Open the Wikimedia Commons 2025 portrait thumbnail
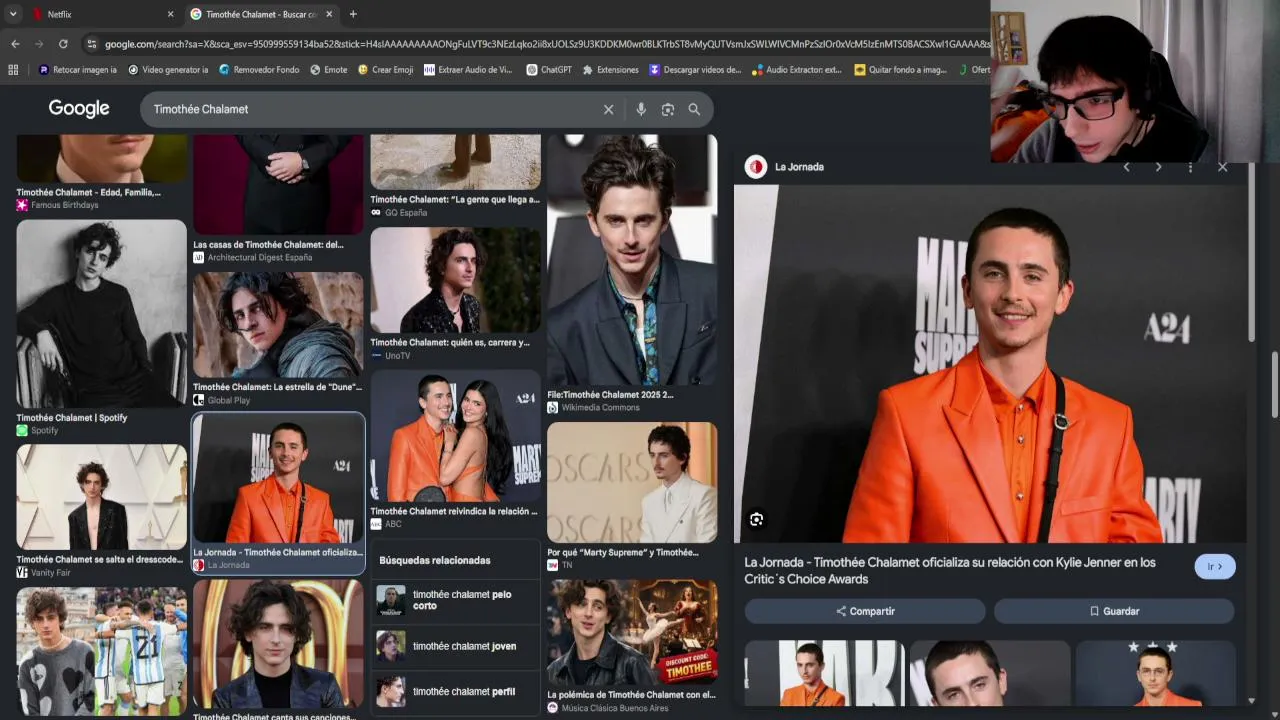Viewport: 1280px width, 720px height. click(632, 260)
